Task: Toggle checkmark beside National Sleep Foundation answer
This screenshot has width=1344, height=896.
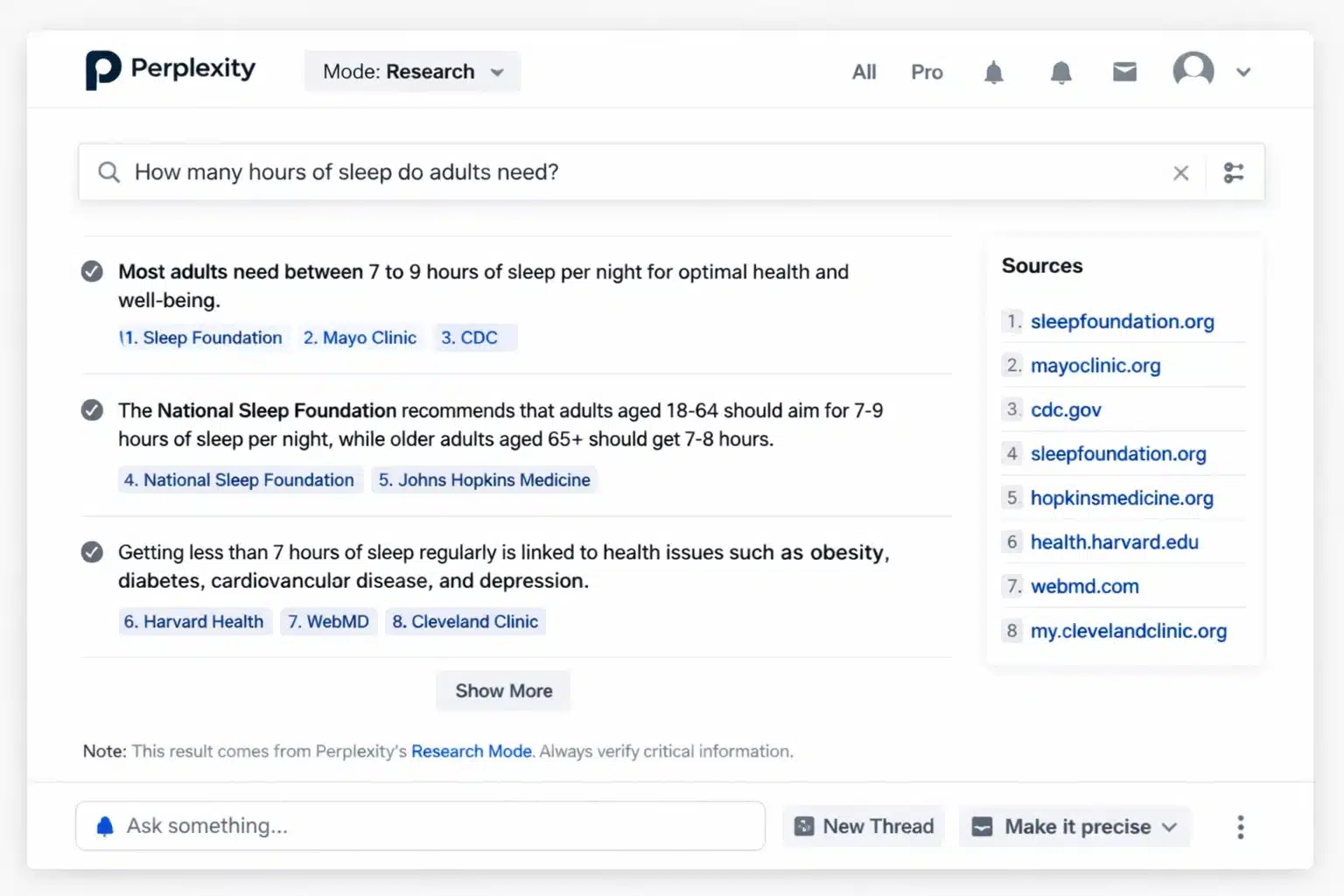Action: (x=92, y=410)
